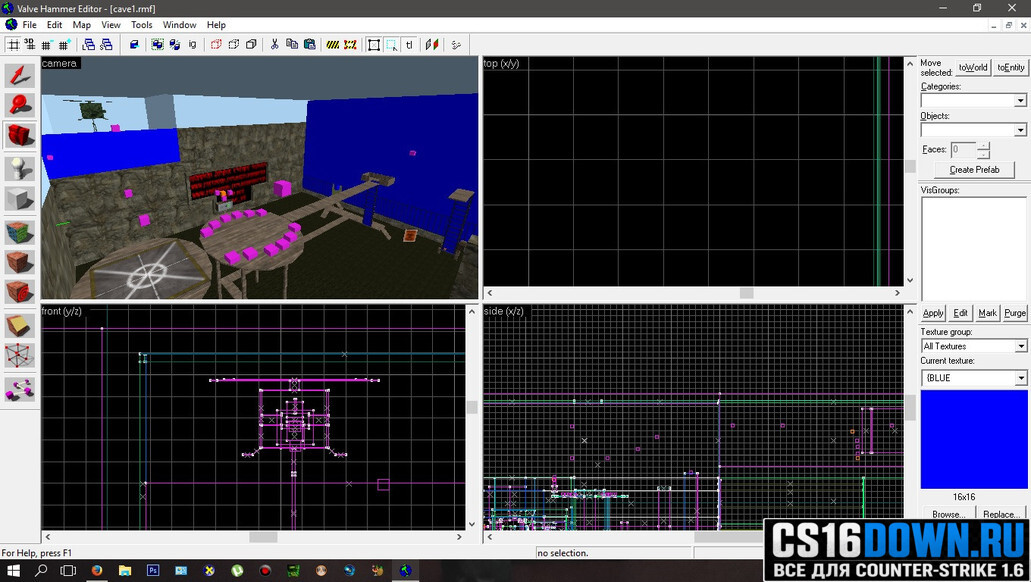The width and height of the screenshot is (1031, 582).
Task: Select the Selection arrow tool
Action: tap(20, 75)
